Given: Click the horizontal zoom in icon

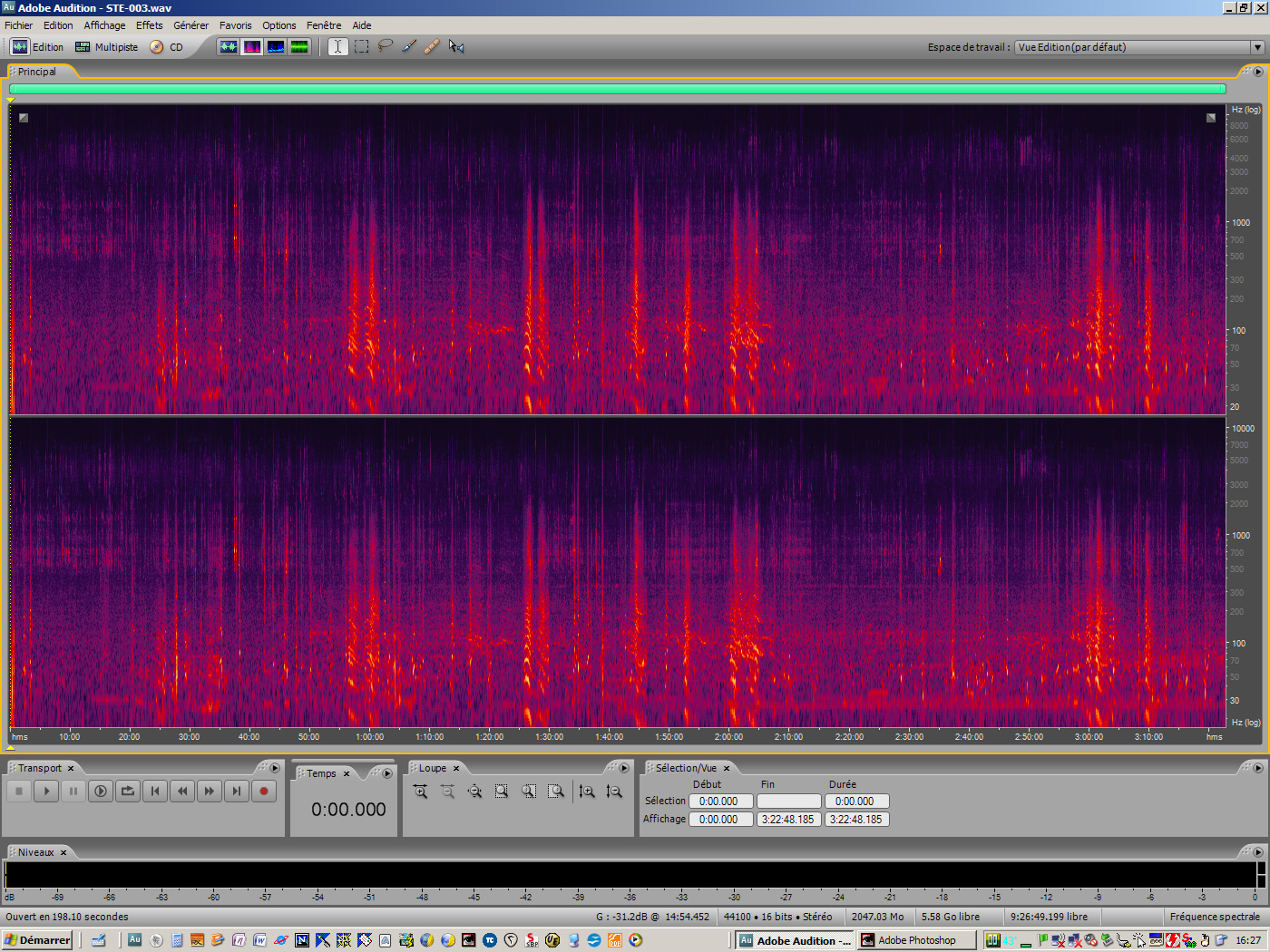Looking at the screenshot, I should (x=420, y=792).
